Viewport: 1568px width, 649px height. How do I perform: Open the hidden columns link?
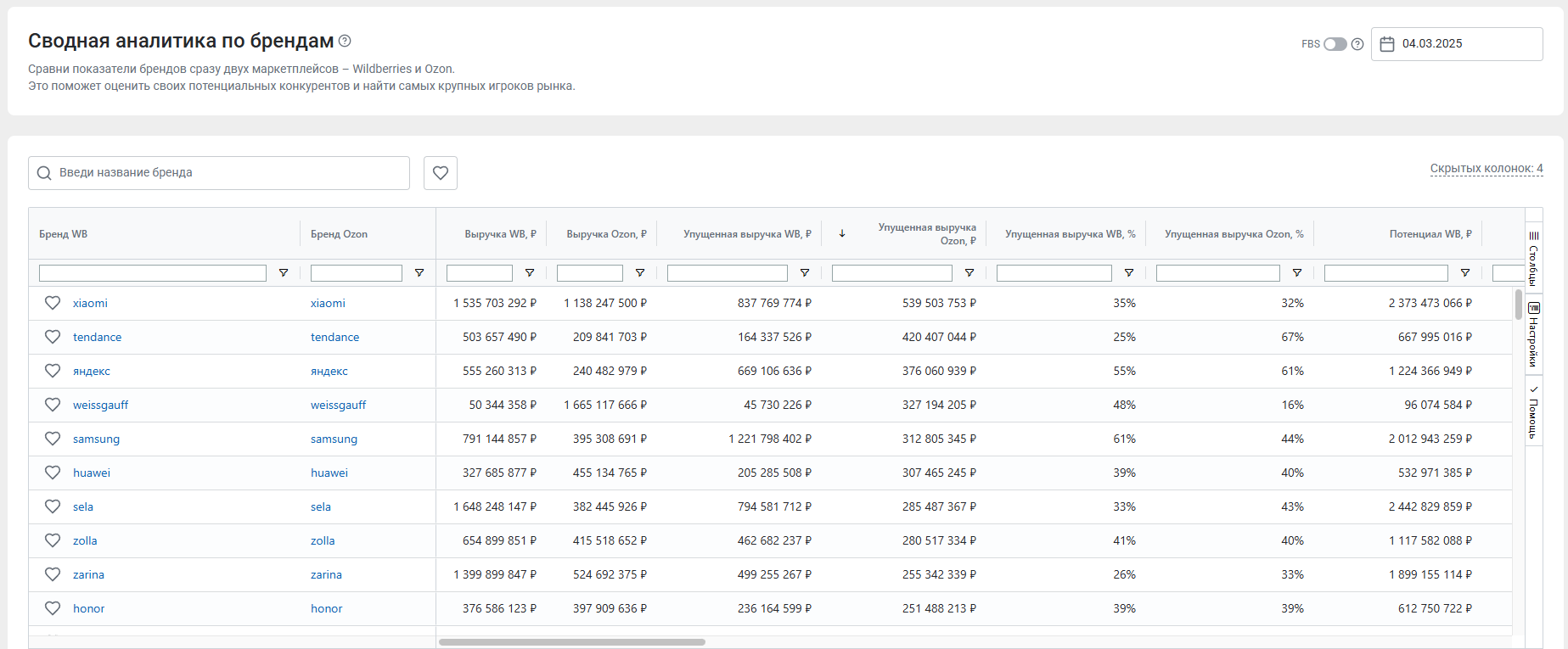click(1487, 168)
